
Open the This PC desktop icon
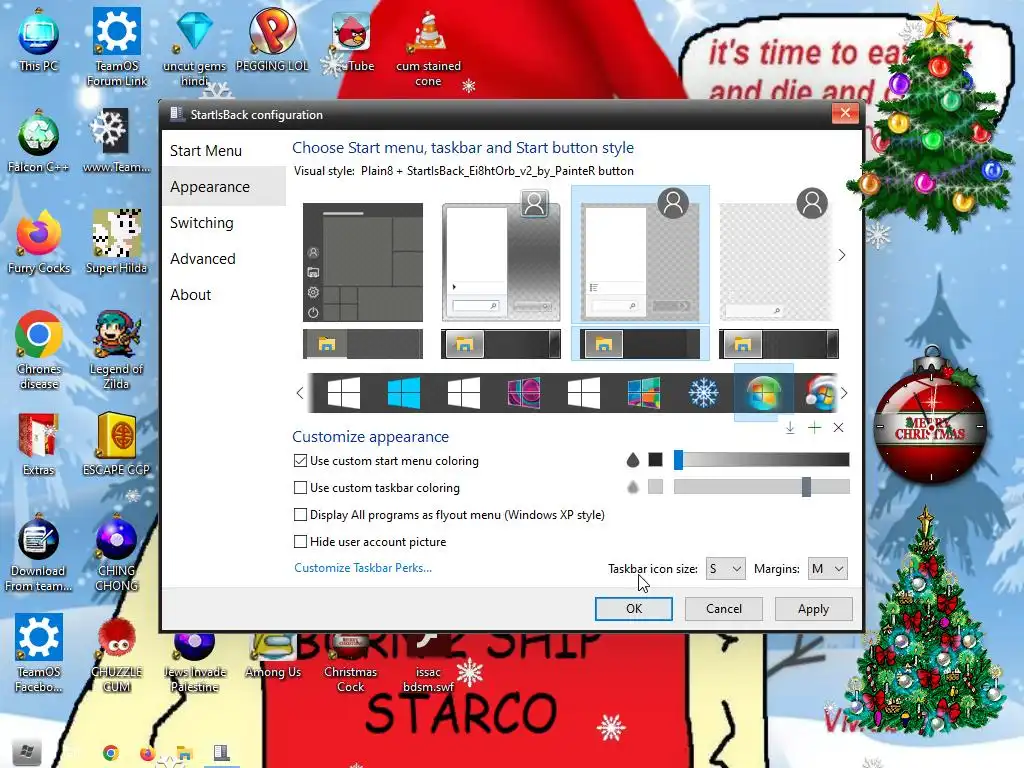coord(39,40)
